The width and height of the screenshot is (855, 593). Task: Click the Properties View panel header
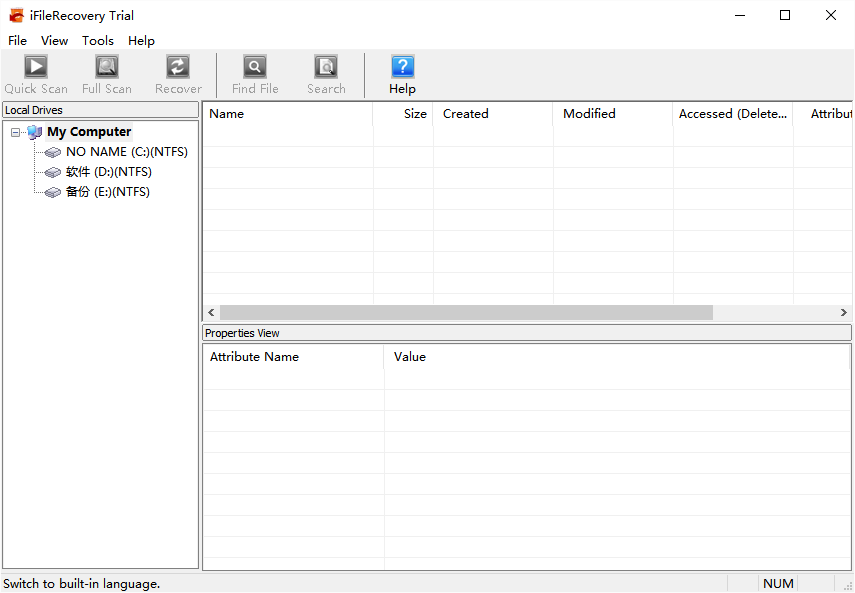[x=527, y=333]
